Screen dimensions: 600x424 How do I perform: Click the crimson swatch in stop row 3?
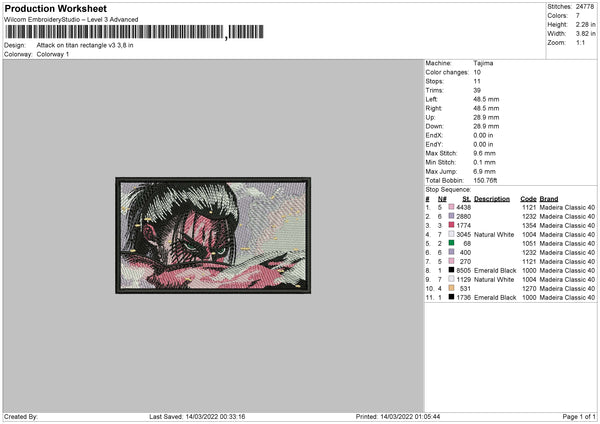tap(452, 225)
